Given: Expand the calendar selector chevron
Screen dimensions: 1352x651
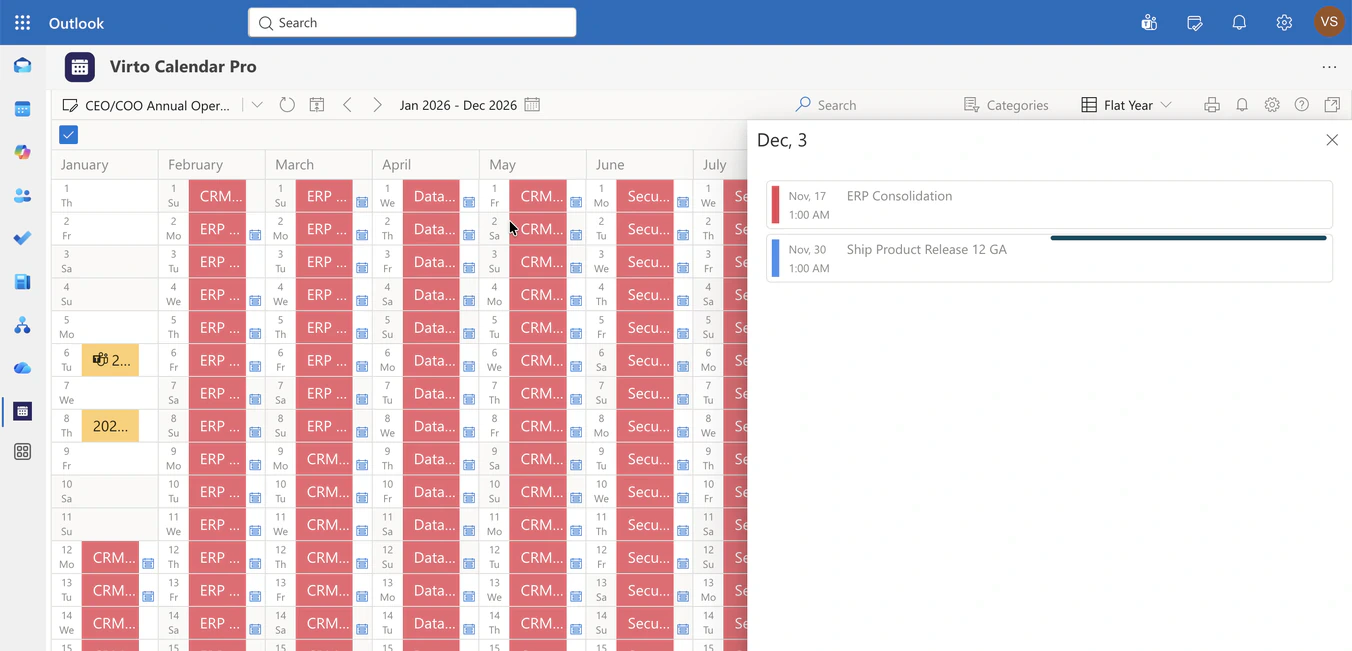Looking at the screenshot, I should pos(257,105).
